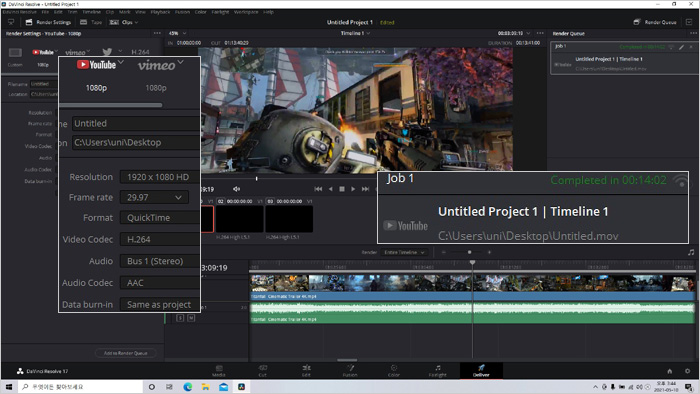
Task: Open the Timeline 1 selector dropdown
Action: (x=355, y=33)
